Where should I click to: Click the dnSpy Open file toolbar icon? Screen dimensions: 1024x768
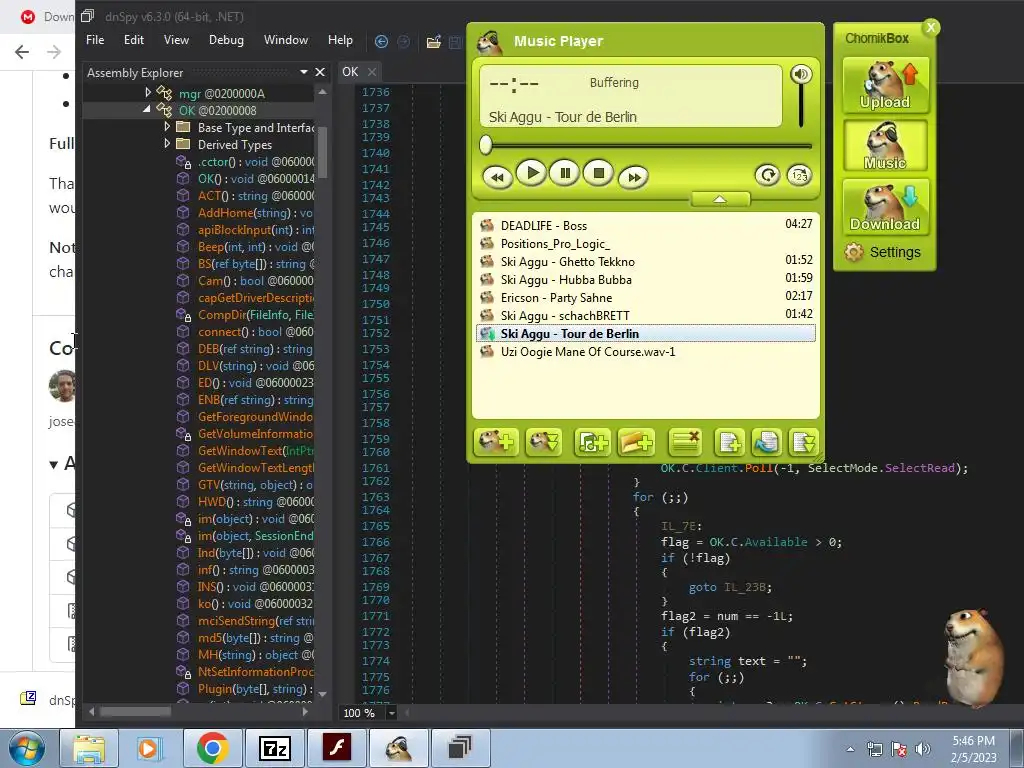pos(434,42)
